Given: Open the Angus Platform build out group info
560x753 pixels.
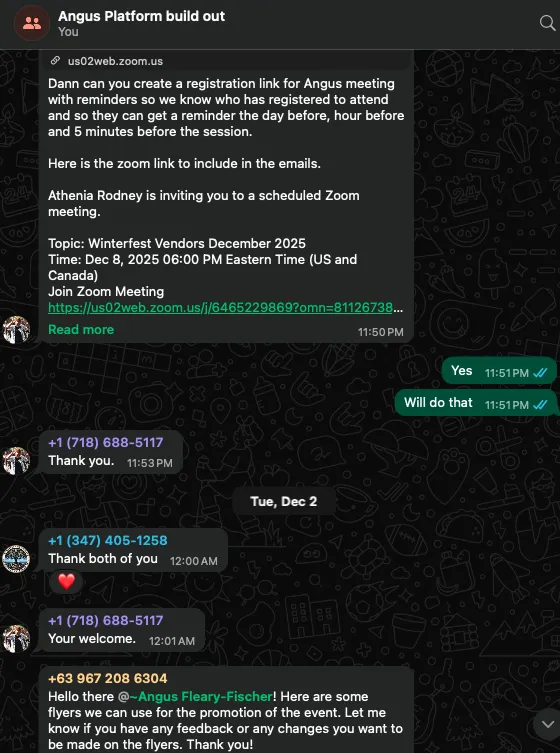Looking at the screenshot, I should tap(141, 16).
